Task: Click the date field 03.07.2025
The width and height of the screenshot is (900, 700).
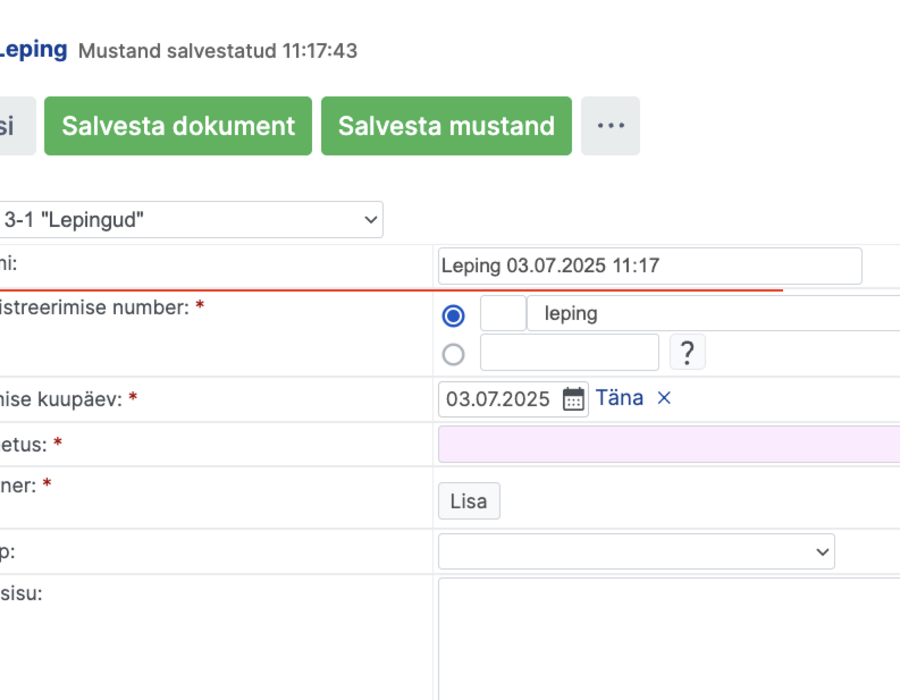Action: coord(498,399)
